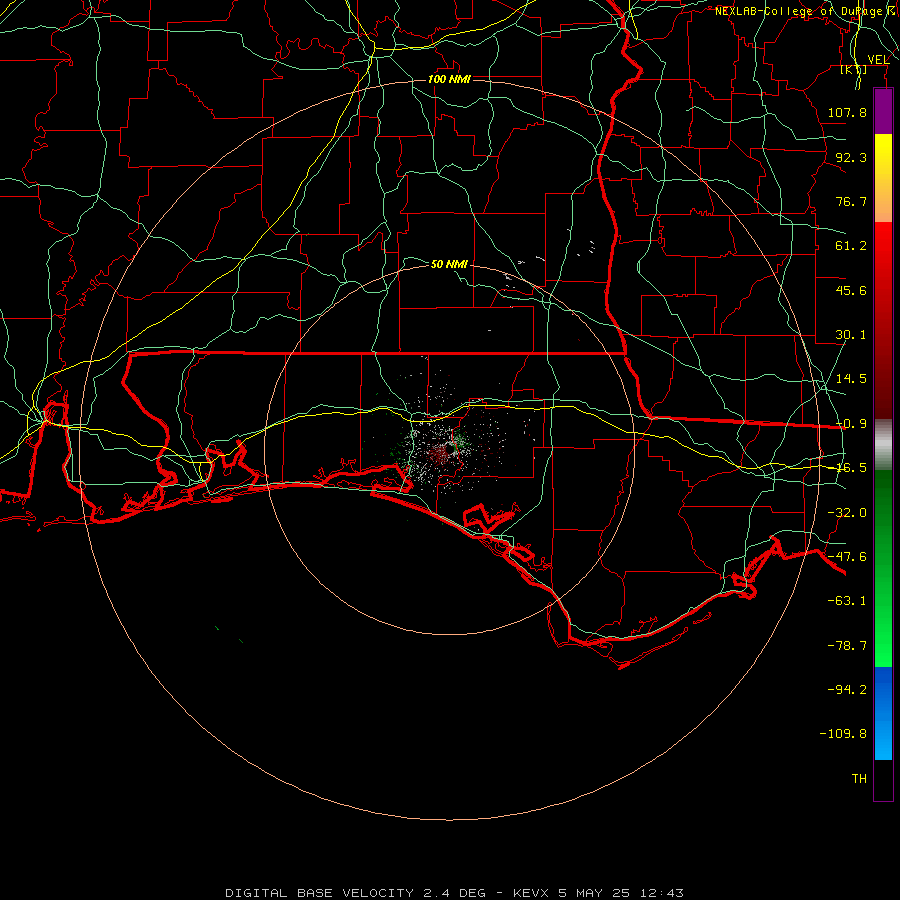Select the -63.1 scale value
The width and height of the screenshot is (900, 900).
847,601
